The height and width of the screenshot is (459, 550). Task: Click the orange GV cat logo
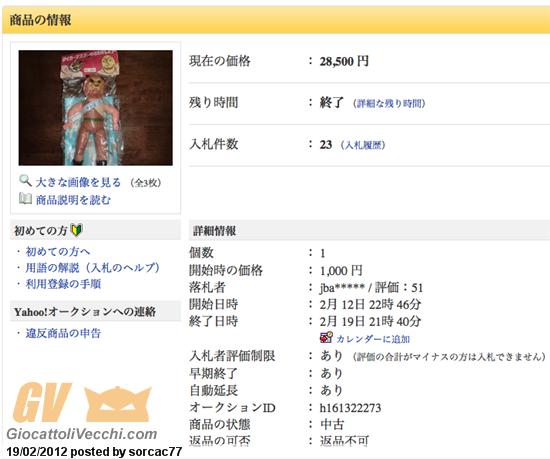83,402
